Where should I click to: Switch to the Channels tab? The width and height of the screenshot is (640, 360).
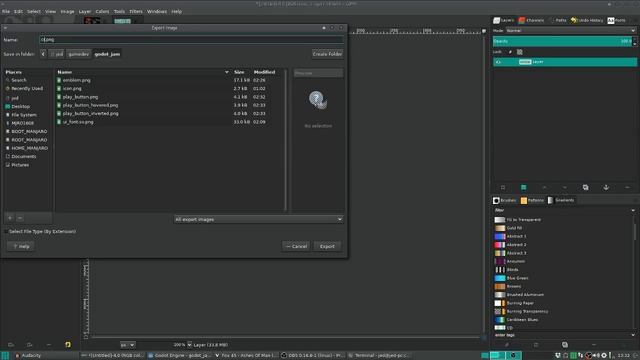pos(531,20)
